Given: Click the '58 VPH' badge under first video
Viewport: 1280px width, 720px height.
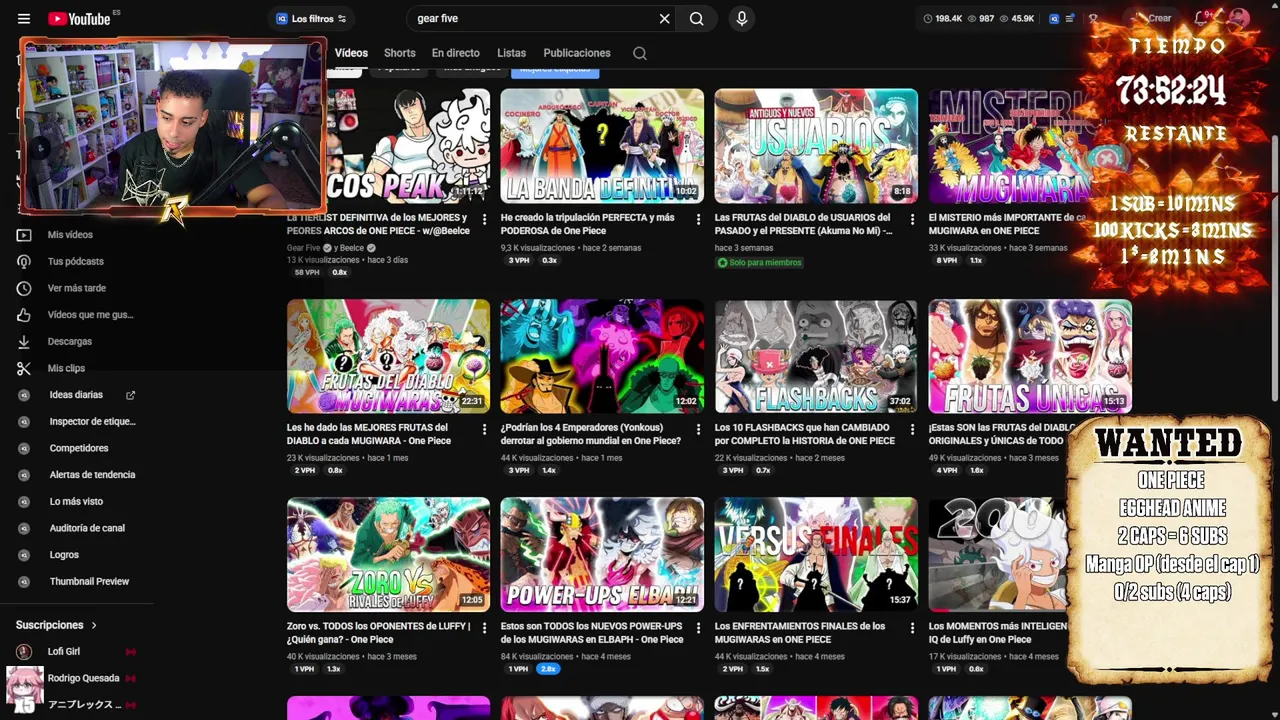Looking at the screenshot, I should pyautogui.click(x=307, y=272).
